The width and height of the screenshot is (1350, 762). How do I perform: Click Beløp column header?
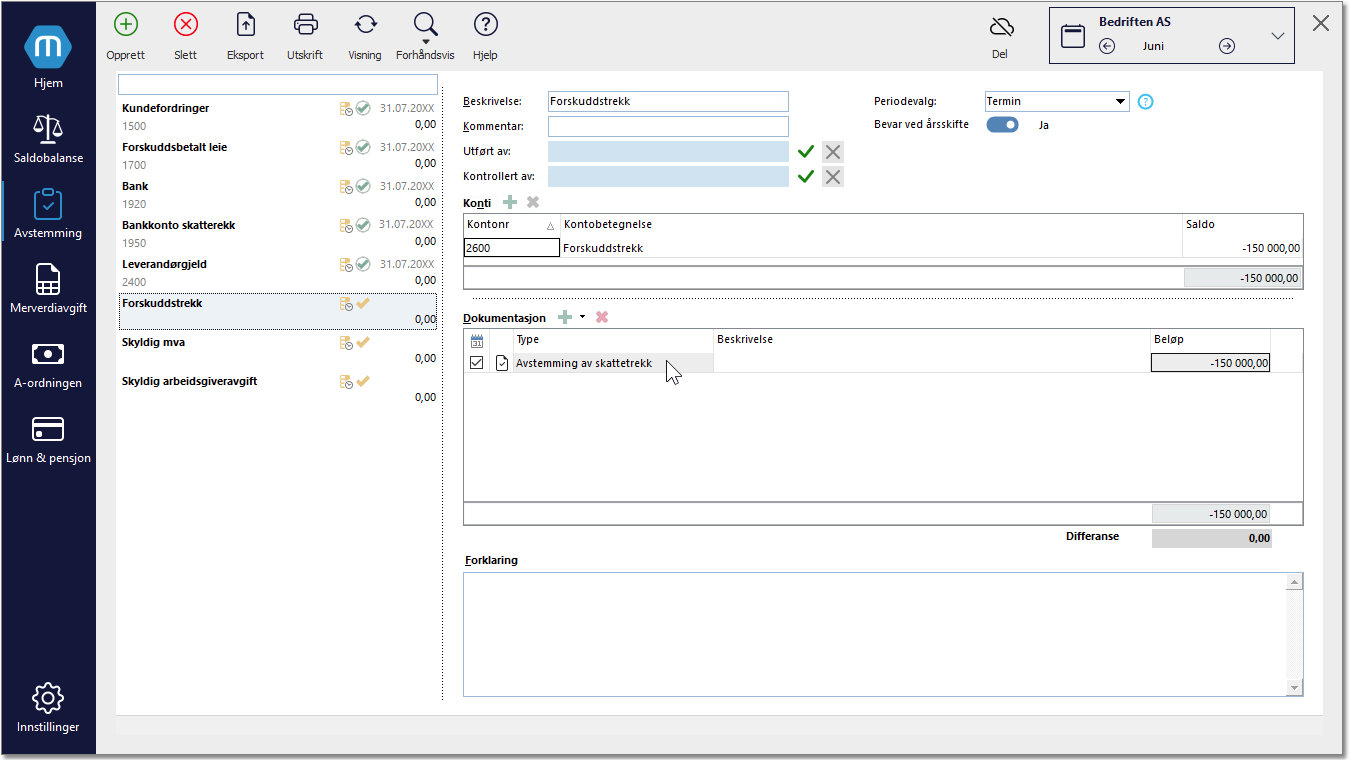(1210, 340)
